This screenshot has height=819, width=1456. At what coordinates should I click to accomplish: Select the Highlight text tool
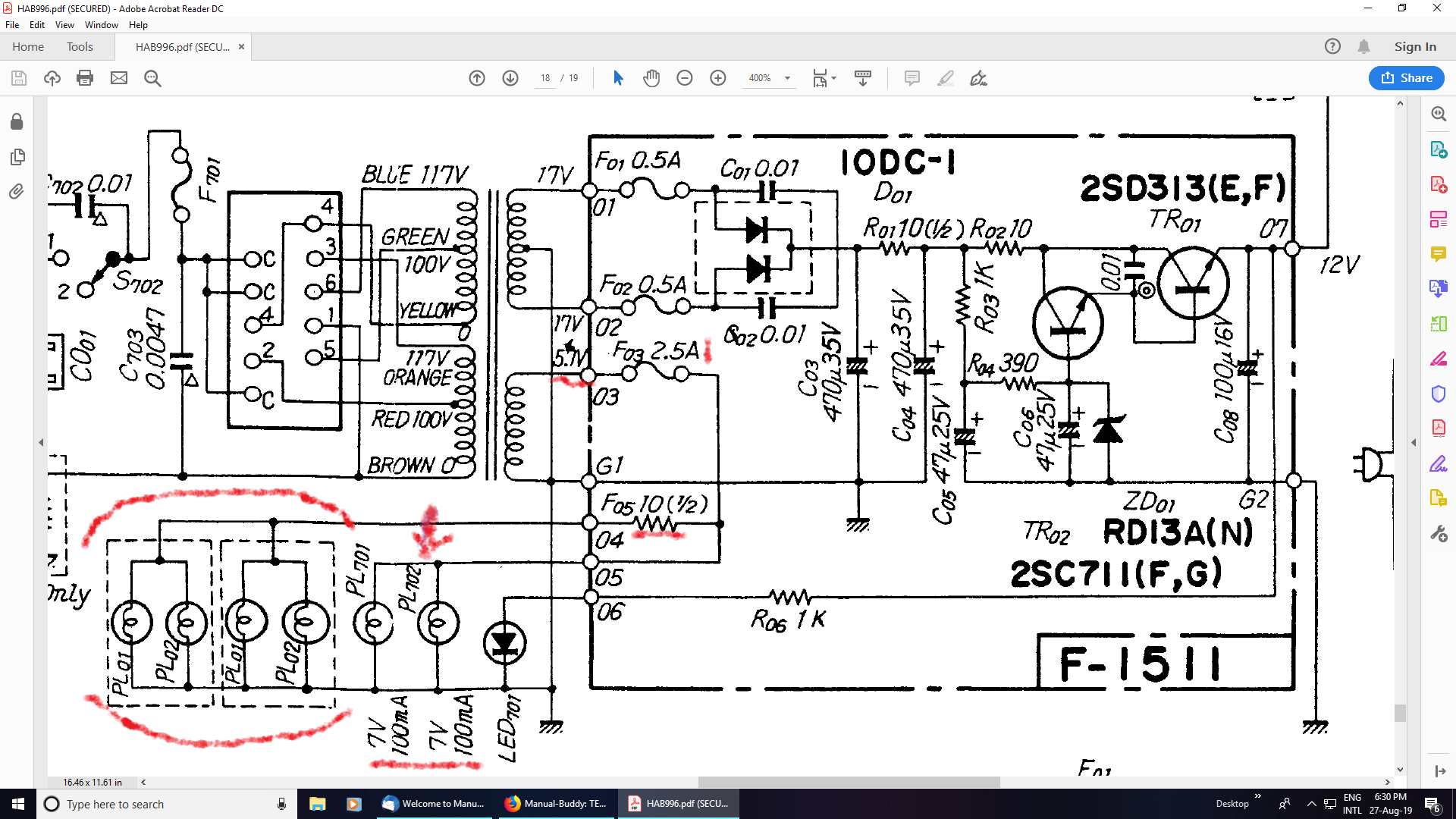946,78
